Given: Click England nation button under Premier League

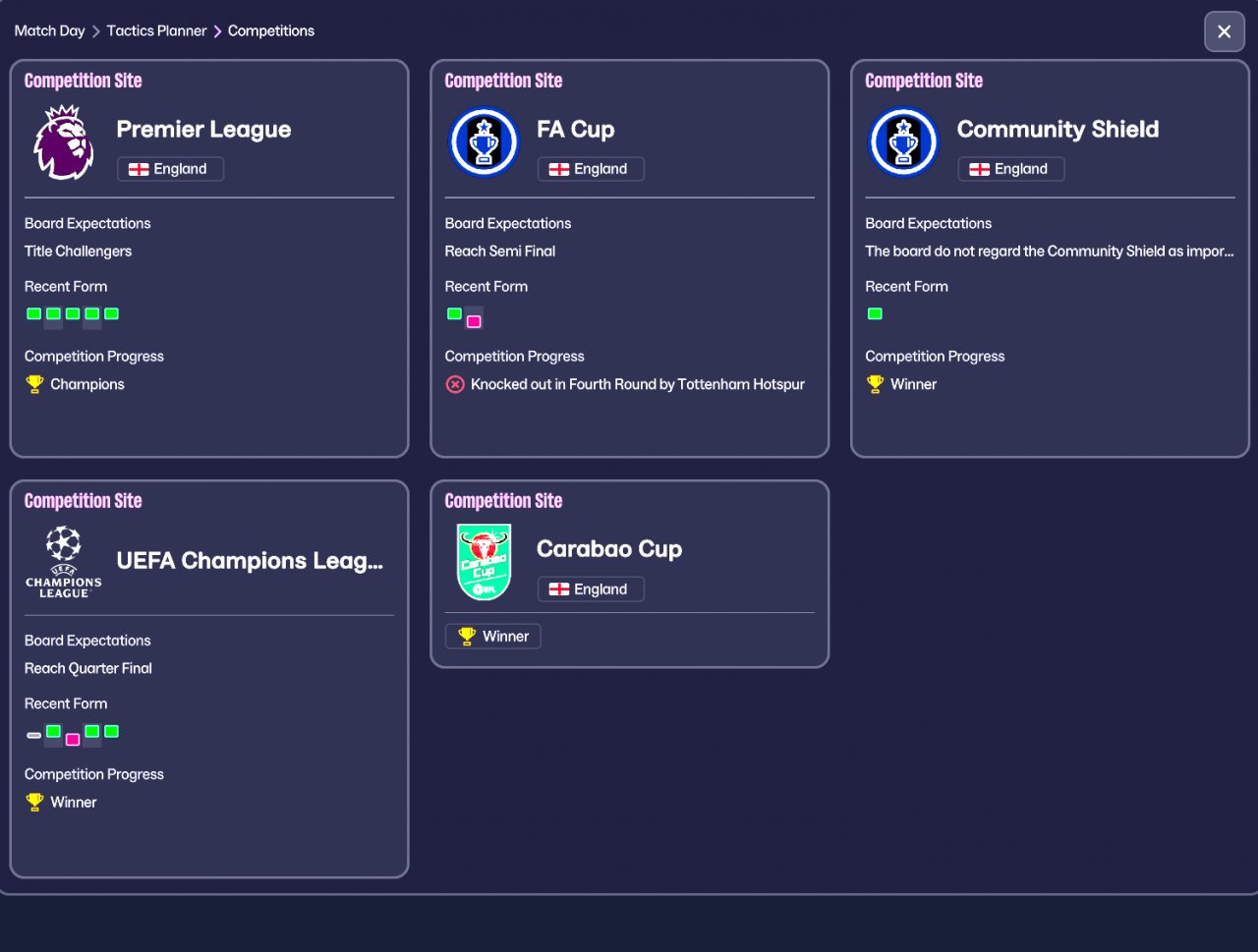Looking at the screenshot, I should point(170,169).
